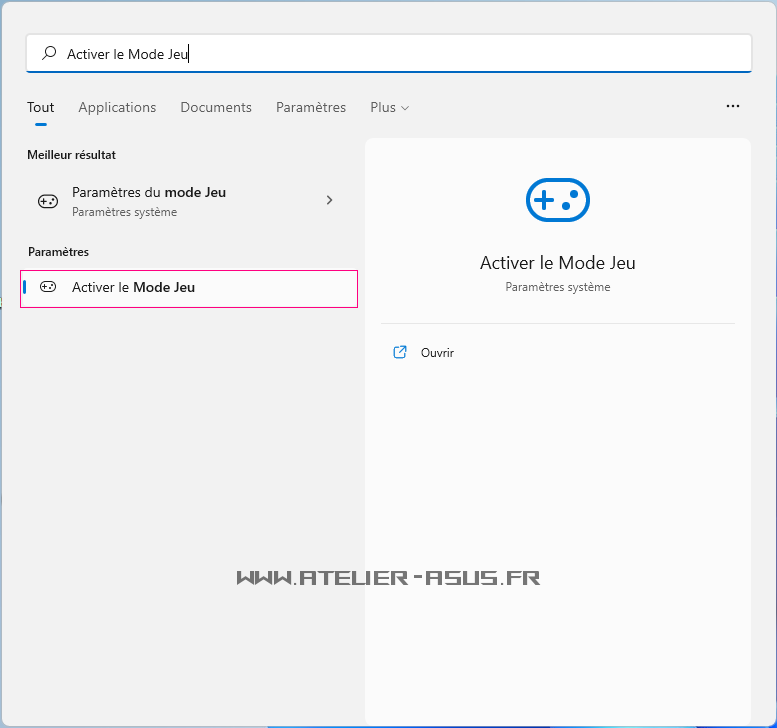Click the search field containing "Activer le Mode Jeu"
The image size is (777, 728).
pos(400,54)
